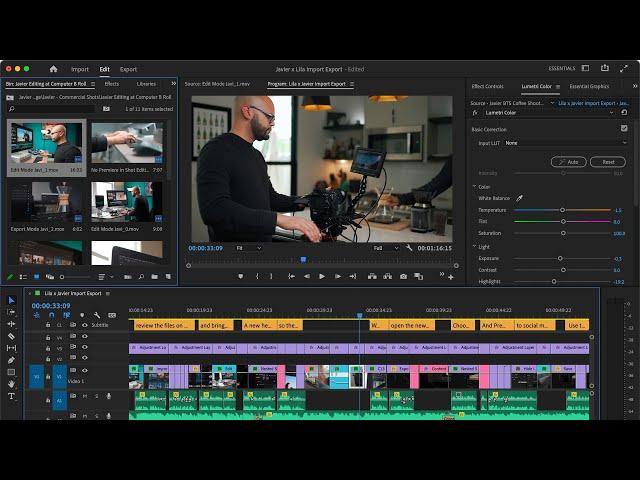Open the Effect Controls tab

(x=487, y=86)
